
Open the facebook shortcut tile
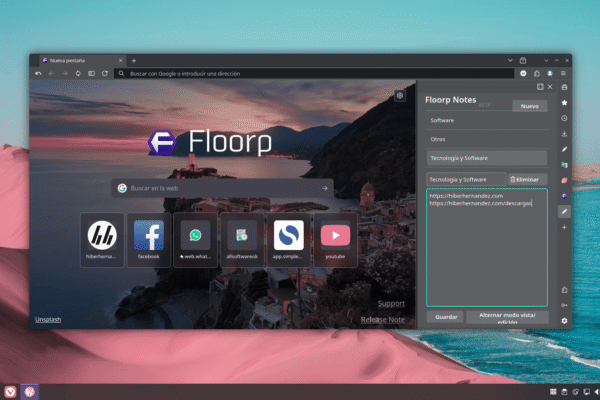(149, 239)
